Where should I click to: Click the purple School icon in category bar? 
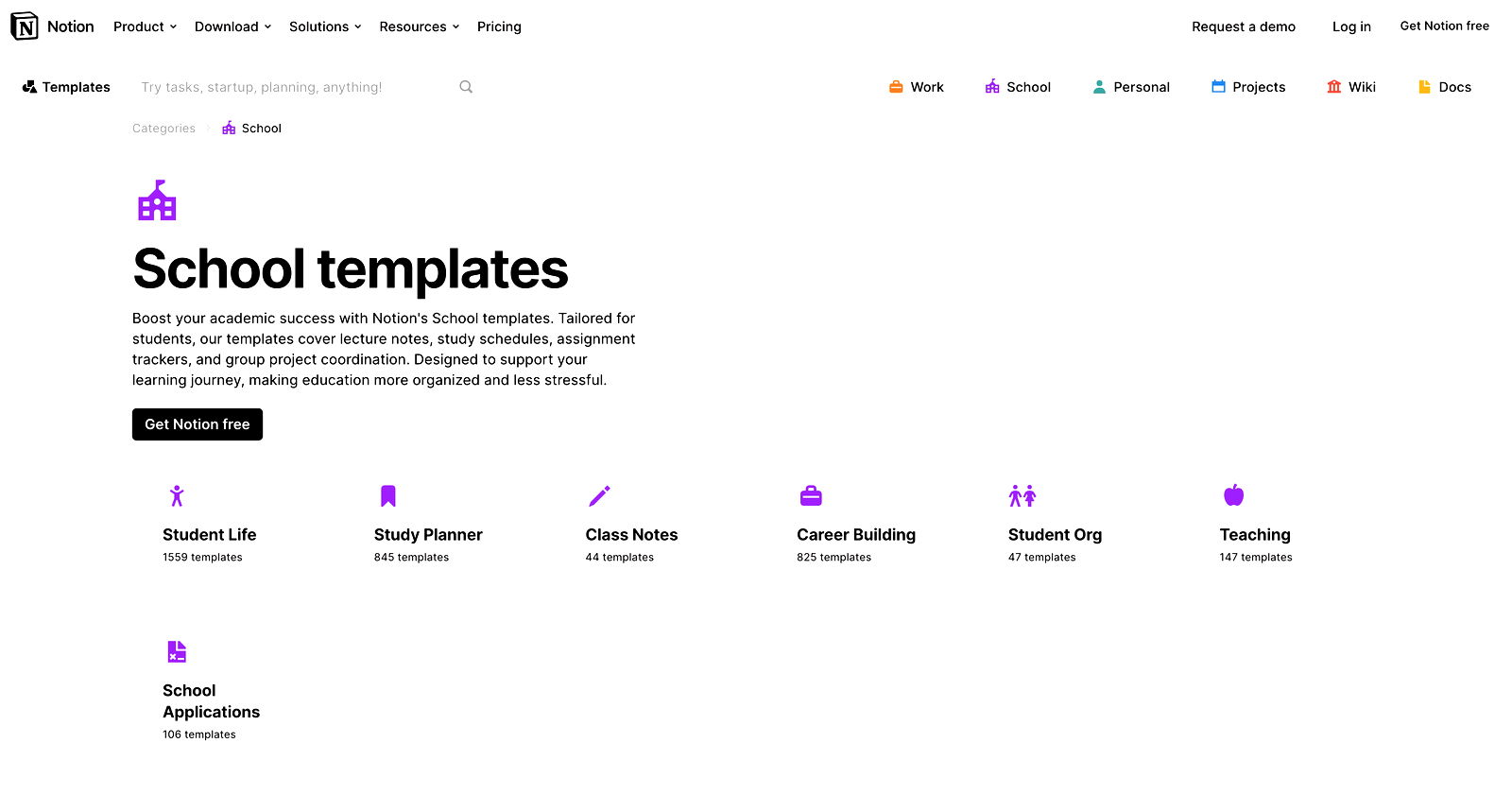point(992,87)
